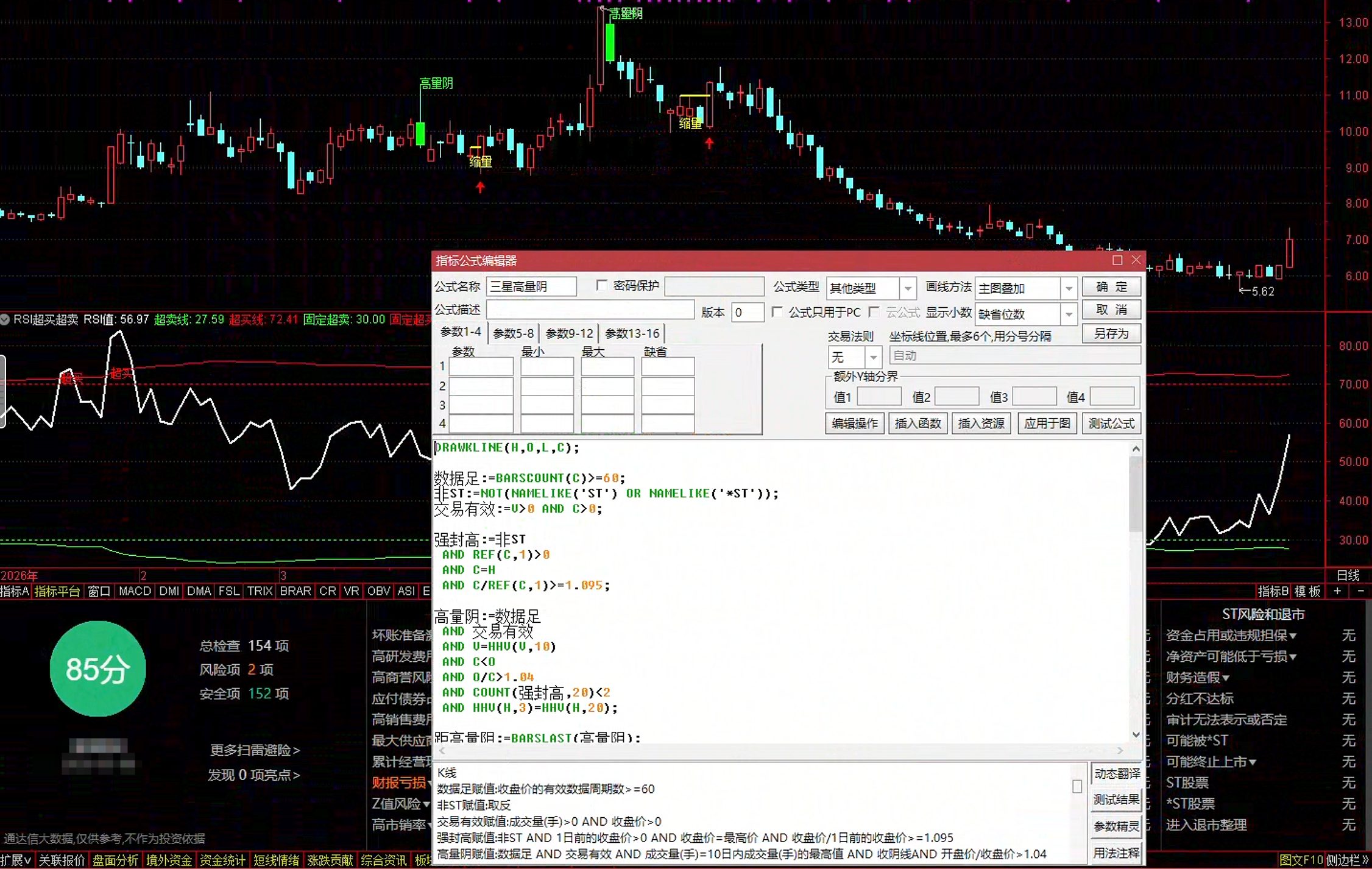Screen dimensions: 1372x869
Task: Maximize the 指标公式编辑器 dialog
Action: [x=1117, y=260]
